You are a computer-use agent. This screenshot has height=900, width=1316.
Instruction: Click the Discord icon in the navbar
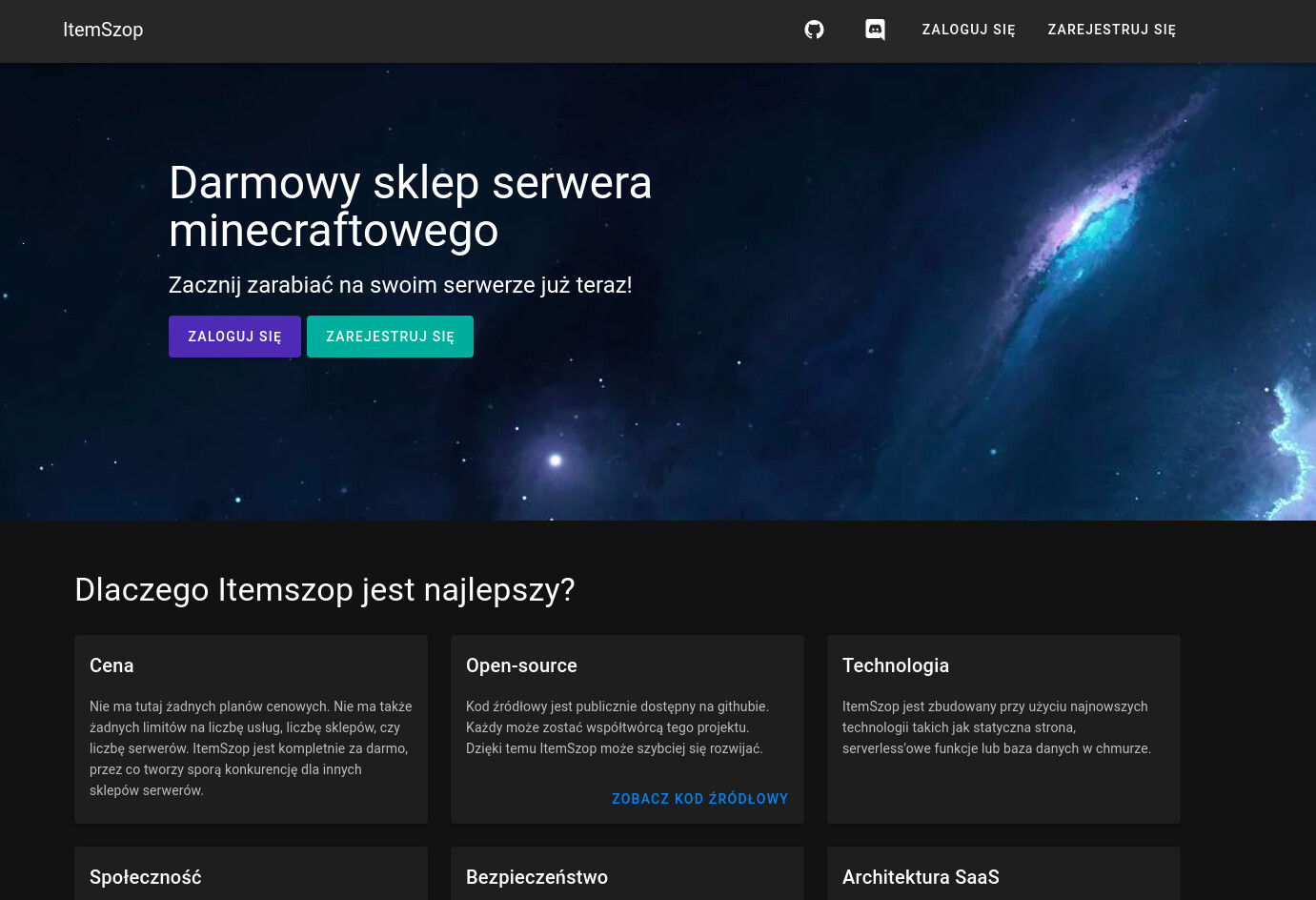[875, 30]
